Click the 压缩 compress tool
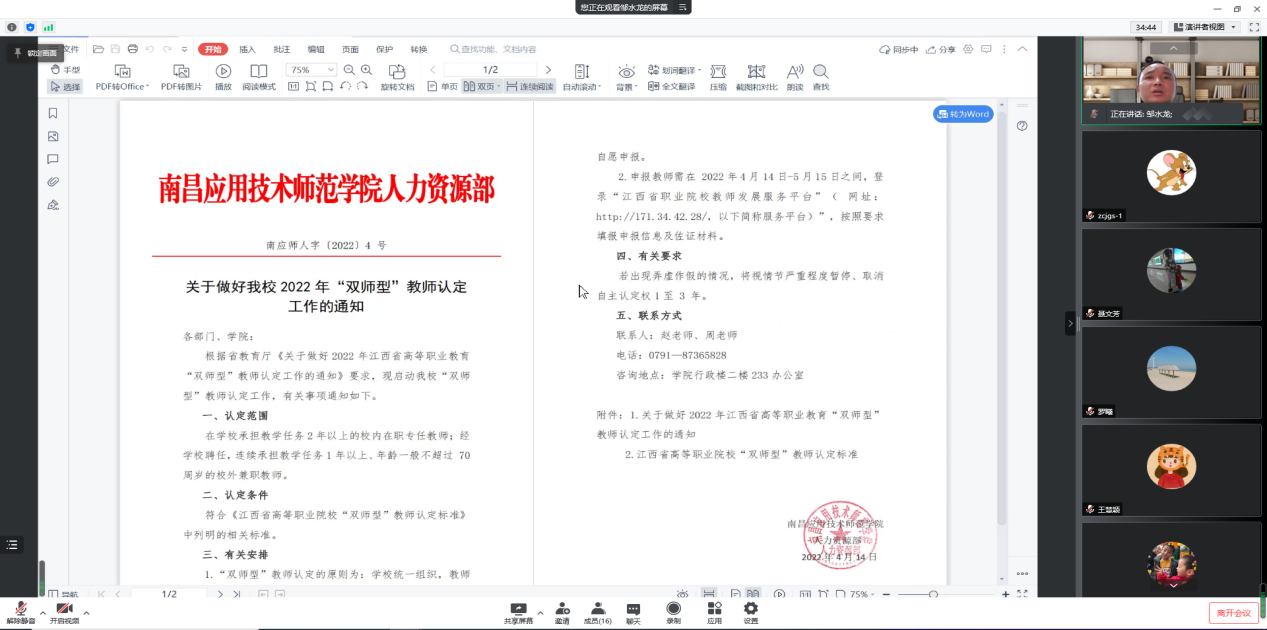 click(x=718, y=72)
